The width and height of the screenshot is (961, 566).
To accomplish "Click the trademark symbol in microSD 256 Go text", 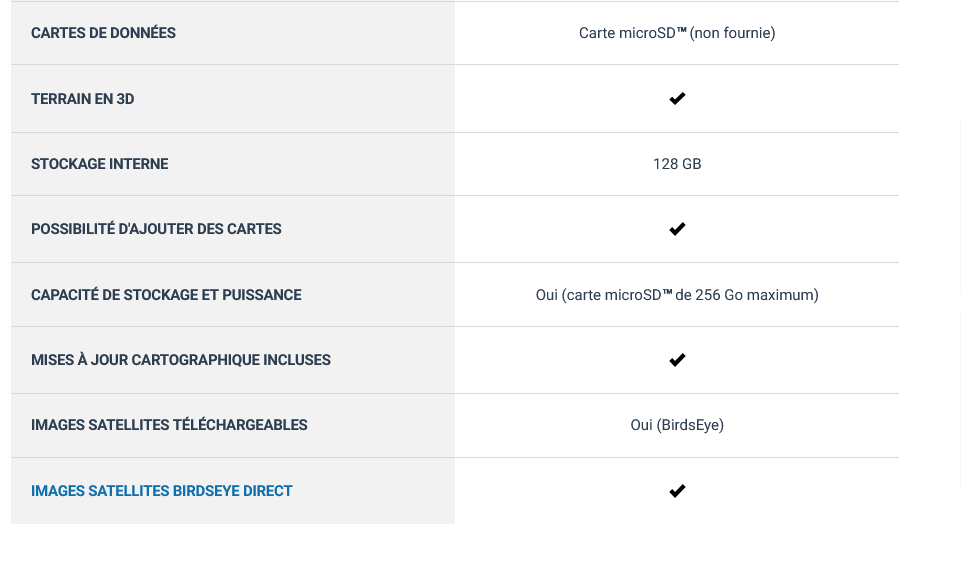I will pos(667,292).
